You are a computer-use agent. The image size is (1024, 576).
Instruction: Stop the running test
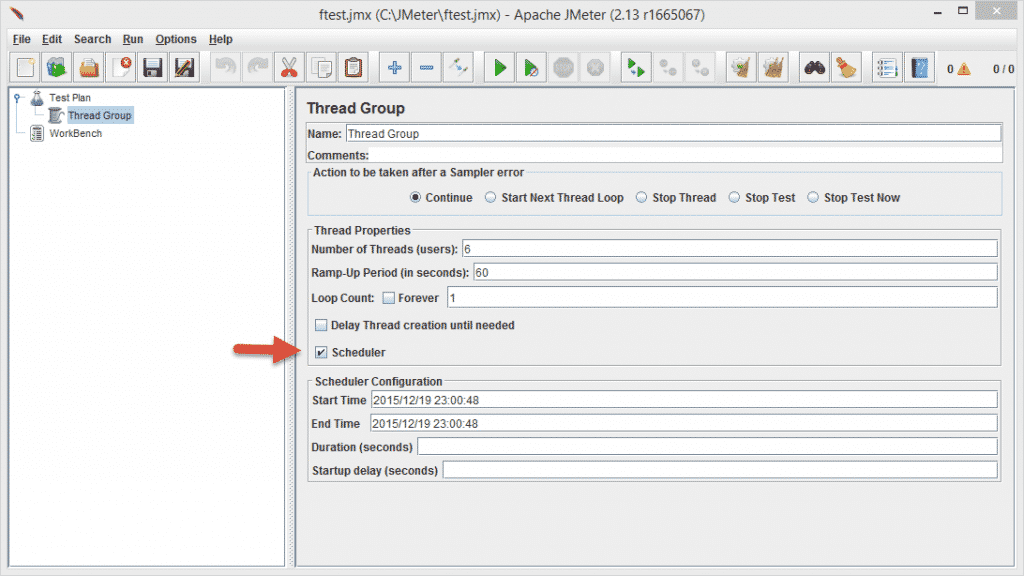563,67
